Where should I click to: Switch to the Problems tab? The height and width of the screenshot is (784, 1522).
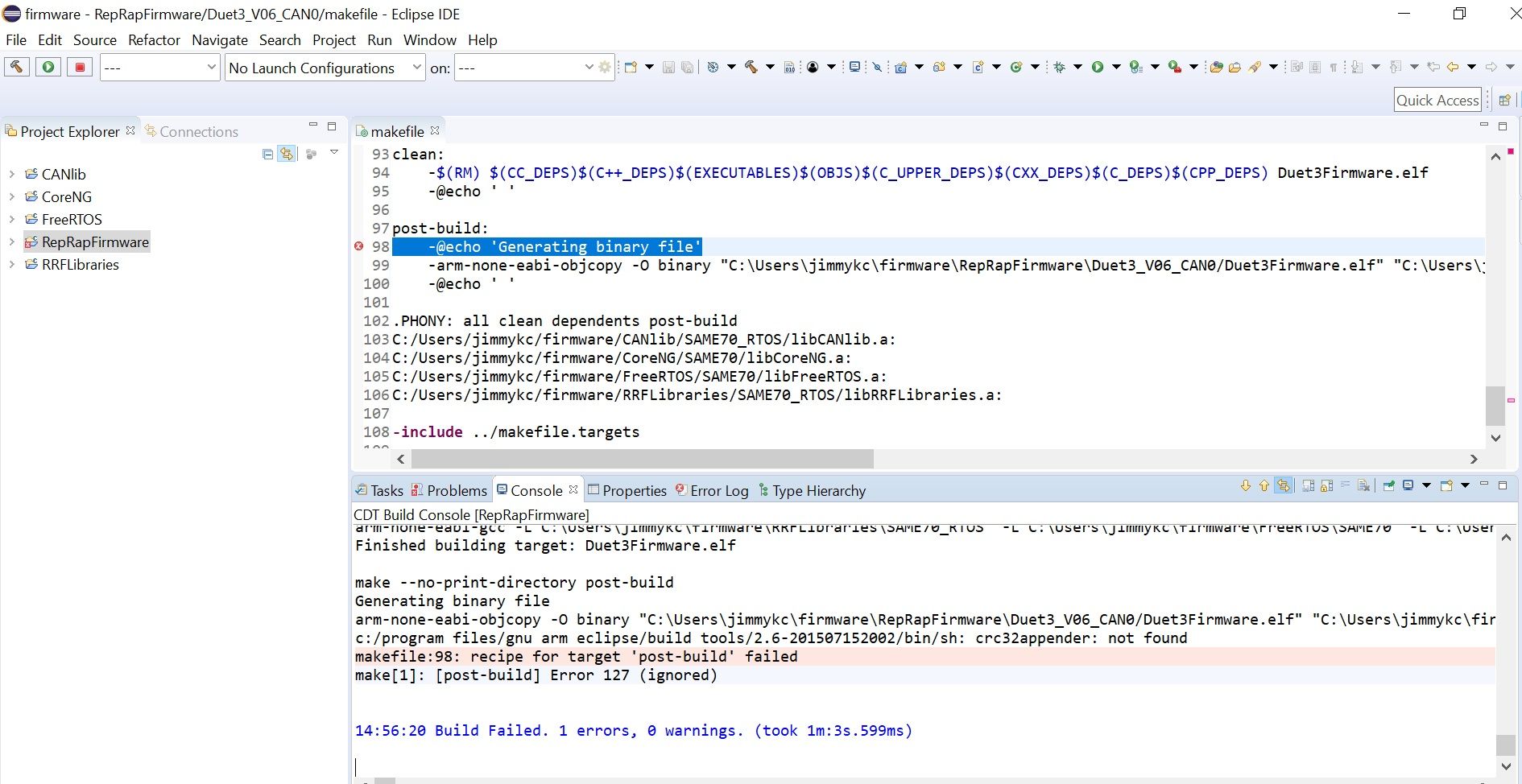tap(449, 490)
